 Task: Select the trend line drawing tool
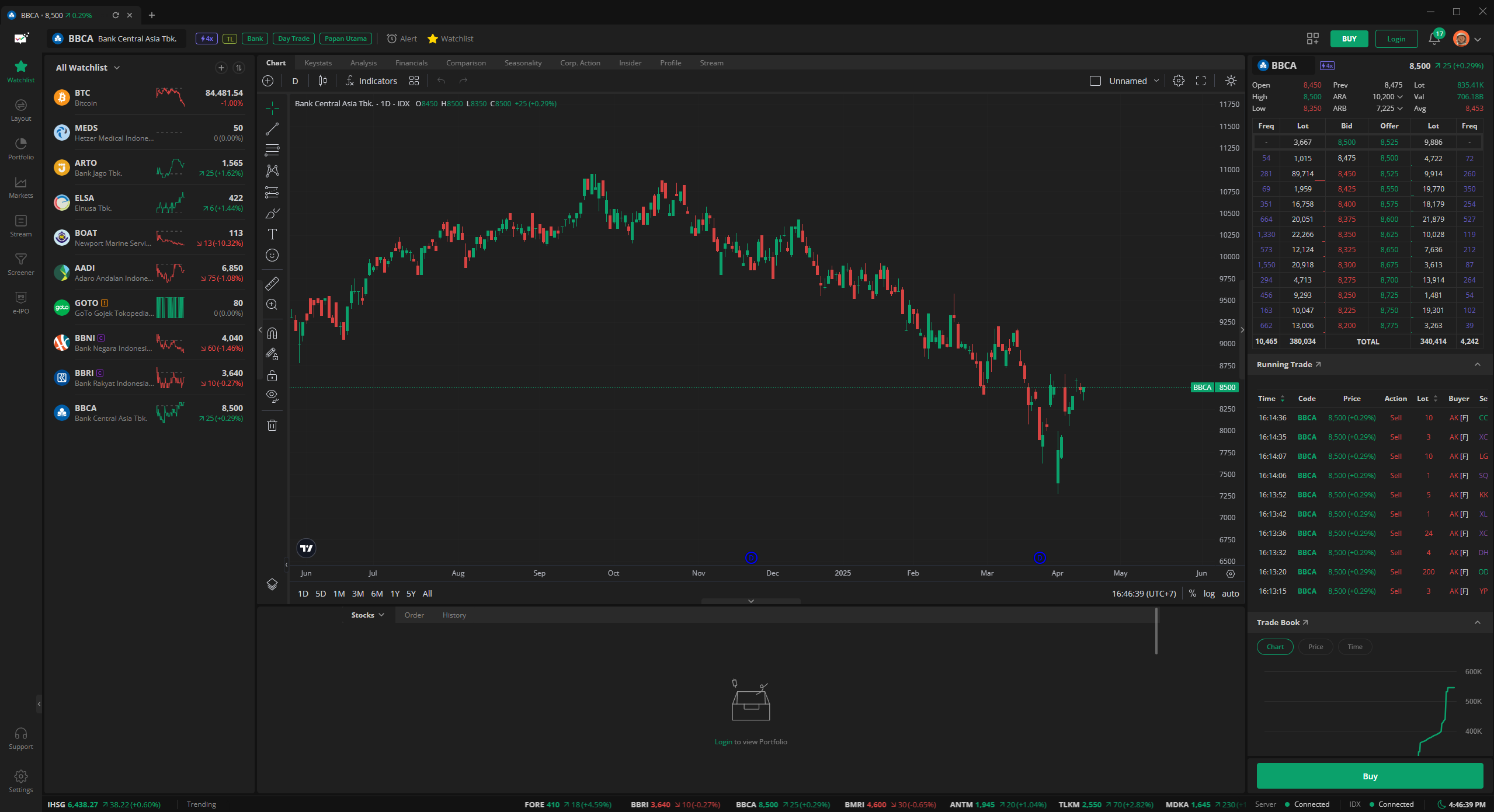[x=272, y=129]
